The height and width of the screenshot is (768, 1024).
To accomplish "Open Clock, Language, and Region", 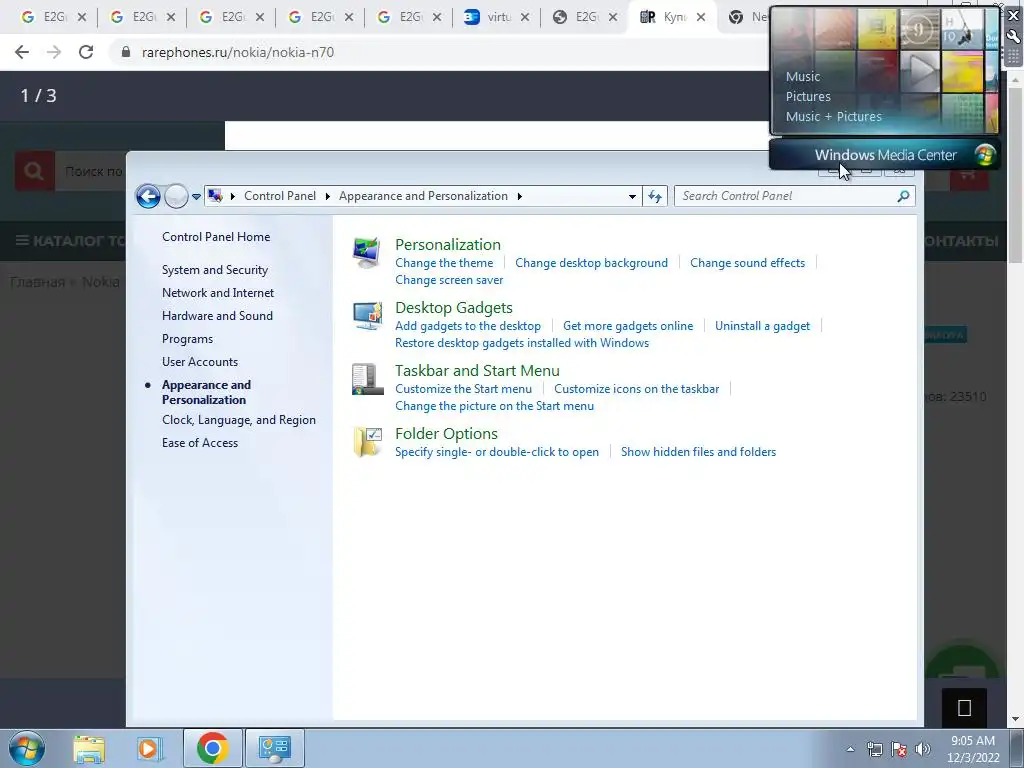I will click(239, 420).
